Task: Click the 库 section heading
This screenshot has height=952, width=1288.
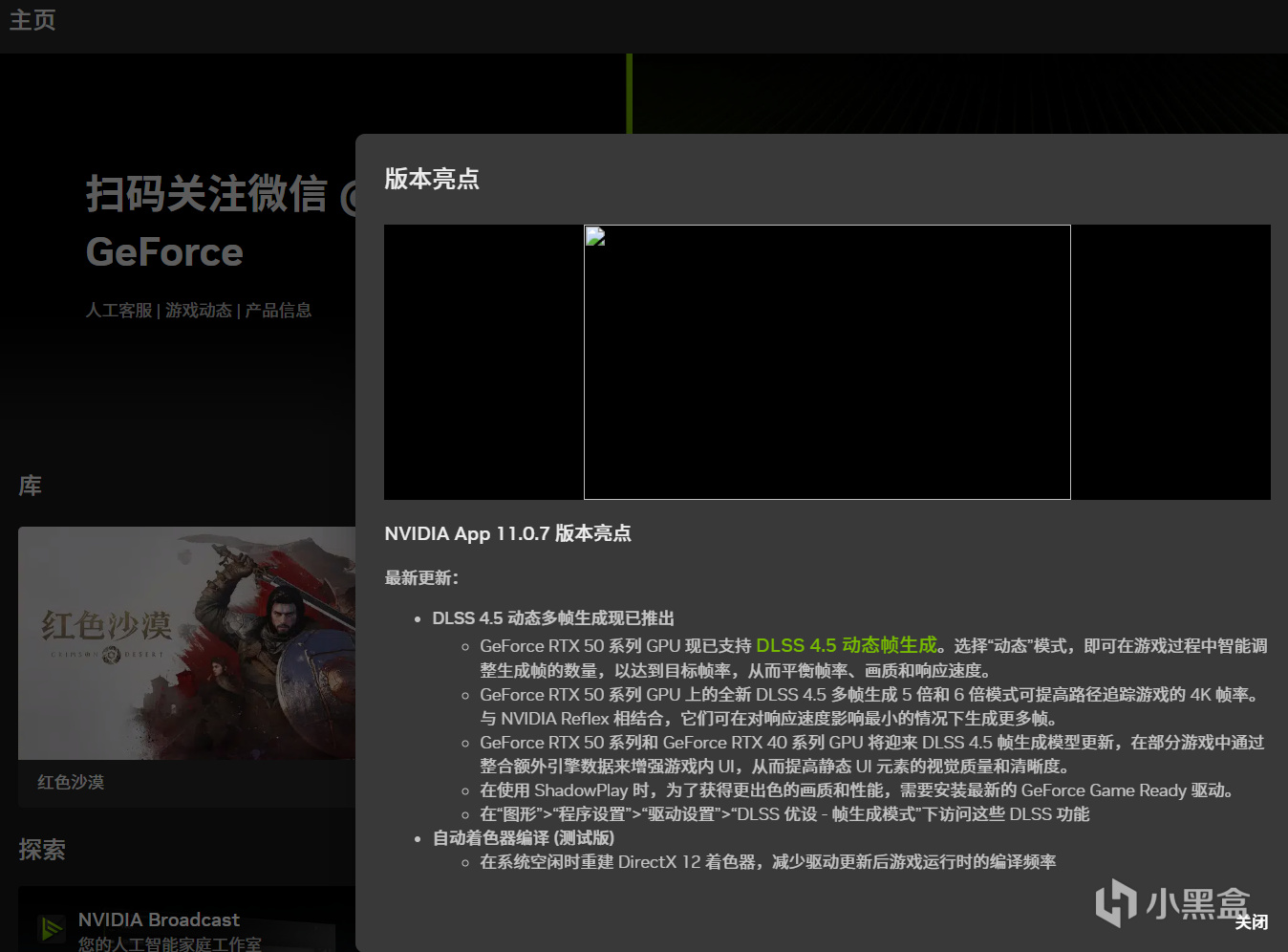Action: pyautogui.click(x=30, y=486)
